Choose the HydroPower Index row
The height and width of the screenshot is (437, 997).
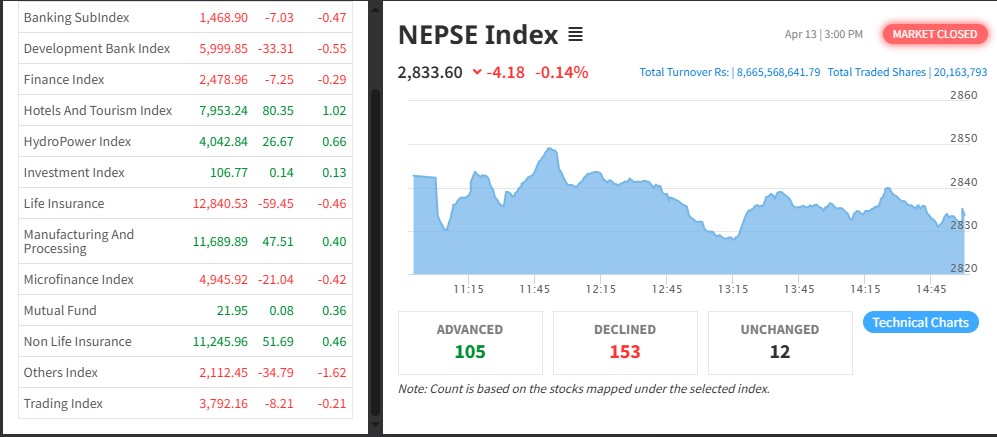coord(77,142)
